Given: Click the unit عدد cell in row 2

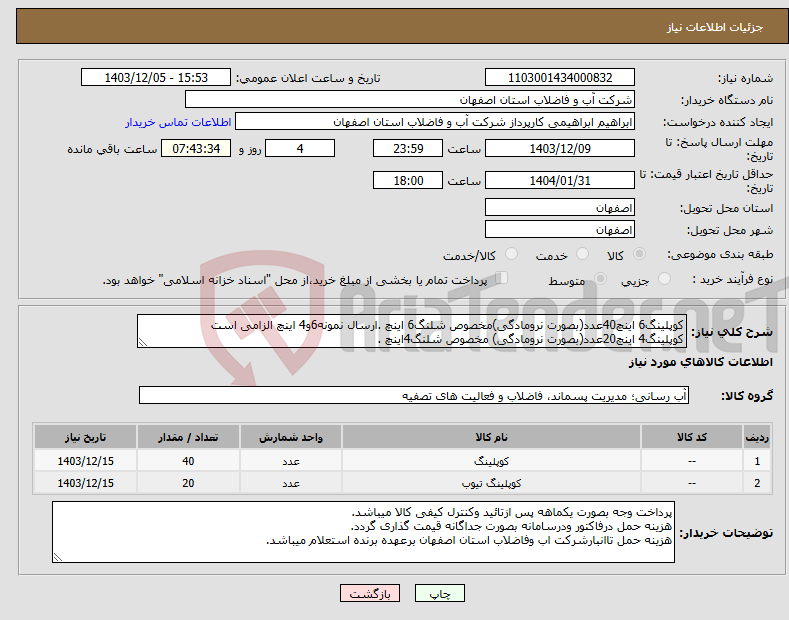Looking at the screenshot, I should tap(291, 483).
